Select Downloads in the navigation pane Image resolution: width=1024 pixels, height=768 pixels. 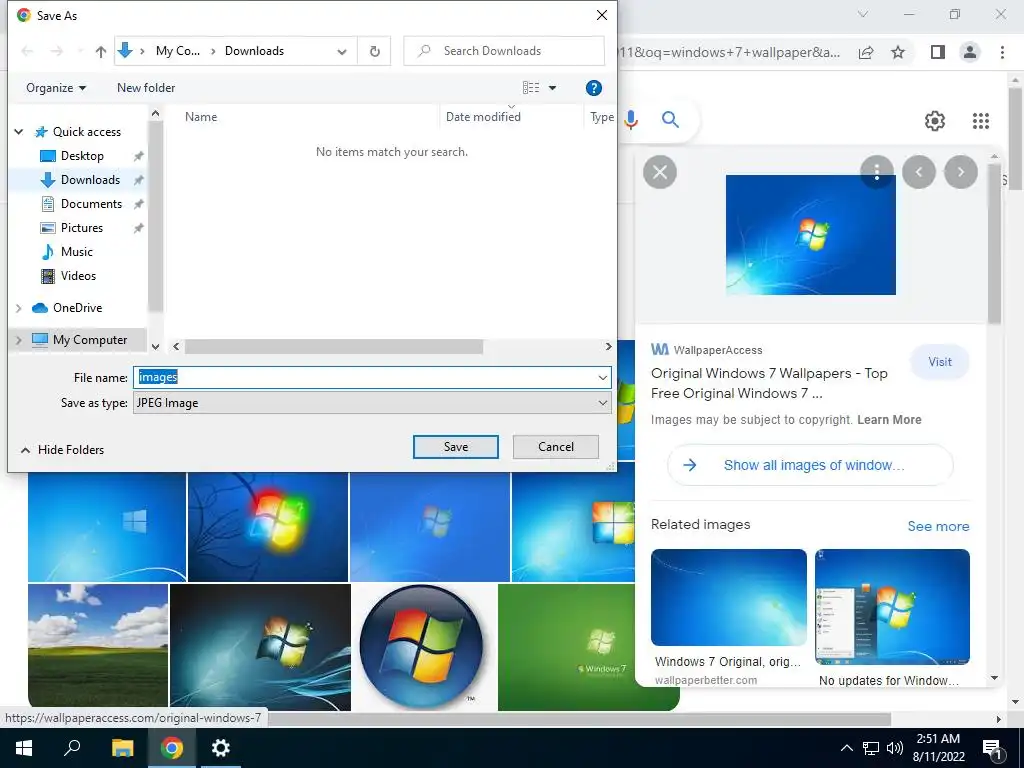pyautogui.click(x=90, y=180)
